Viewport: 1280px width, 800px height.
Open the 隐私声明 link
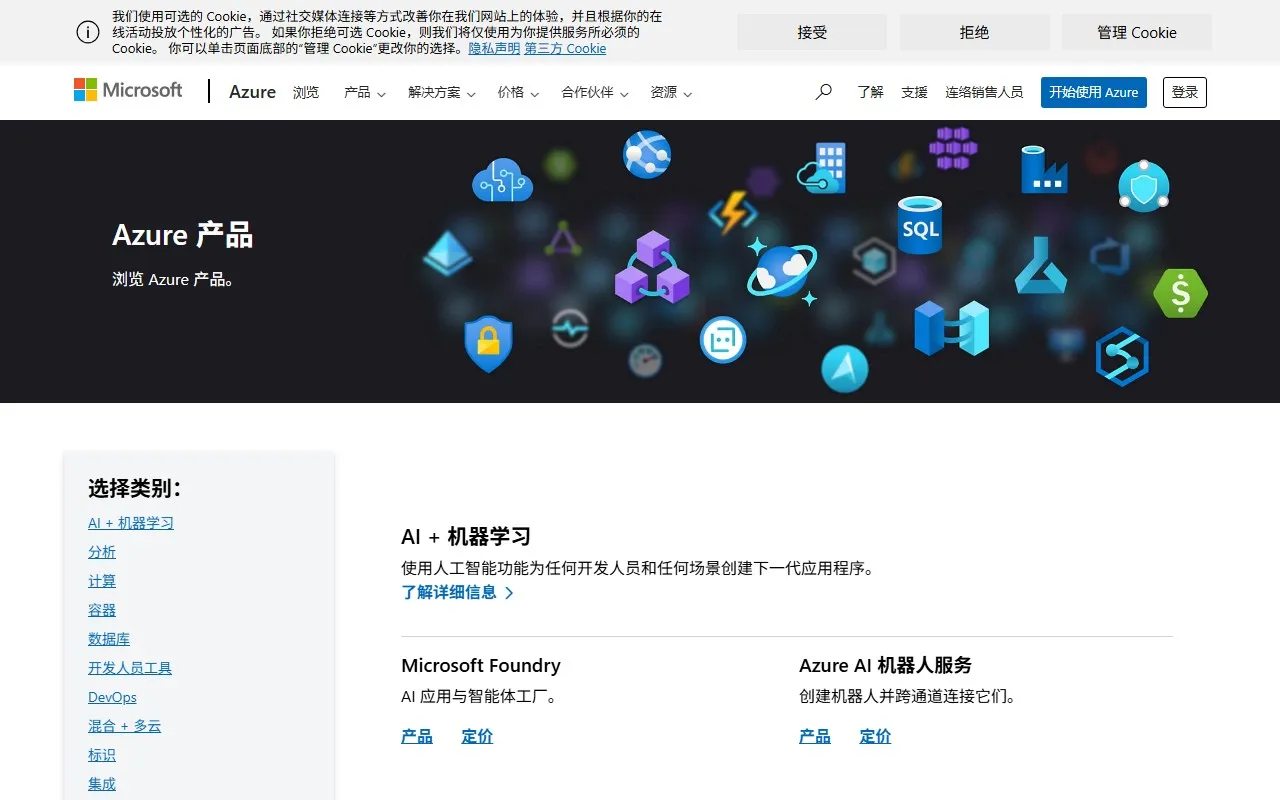click(493, 48)
